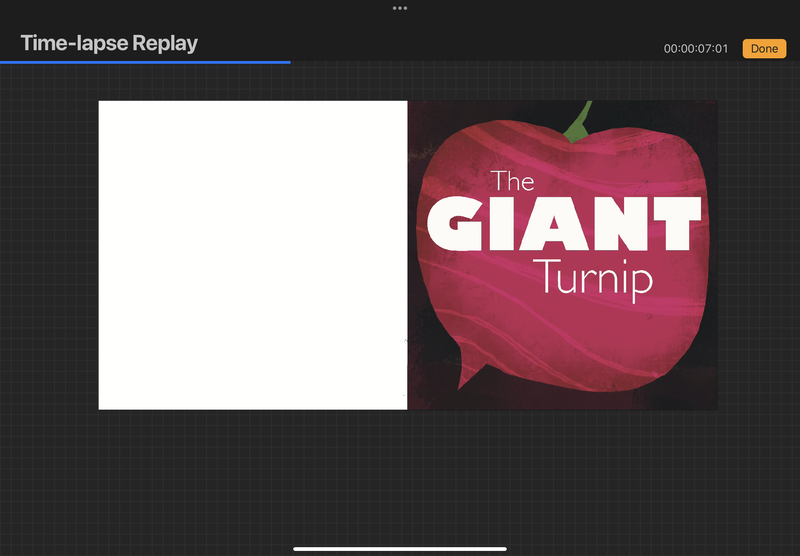
Task: Click the 00:00:07:01 timestamp
Action: coord(695,49)
